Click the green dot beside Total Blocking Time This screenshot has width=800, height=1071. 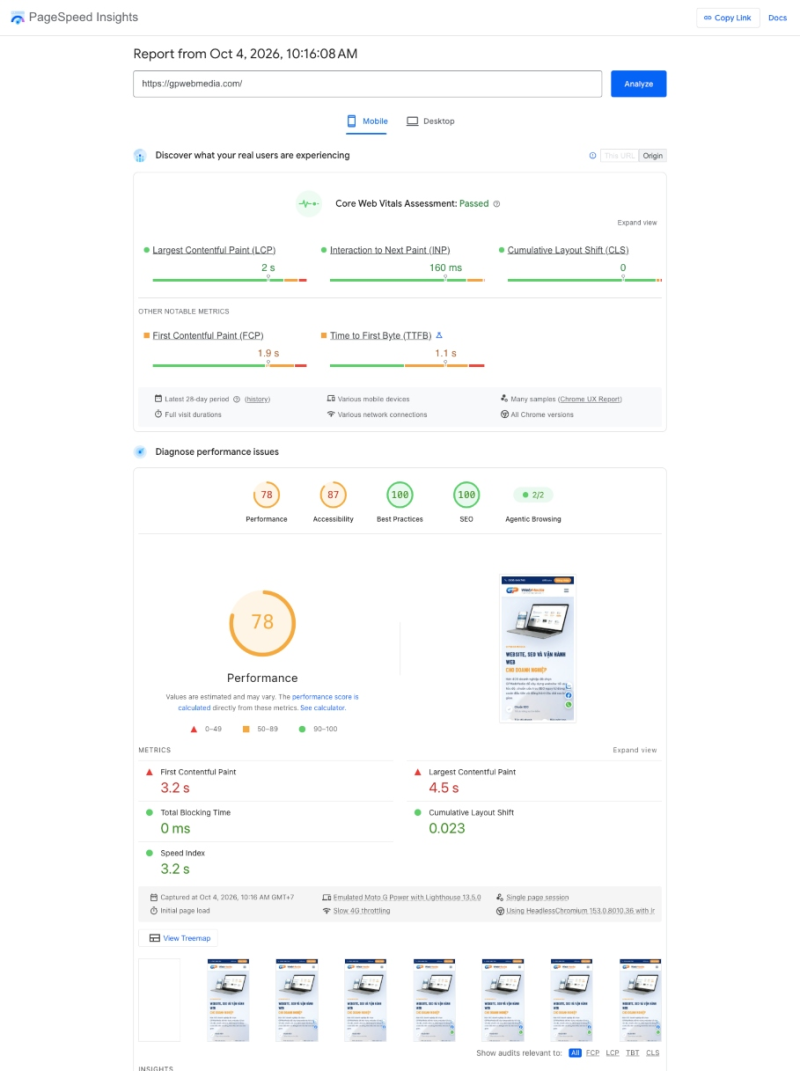tap(150, 813)
